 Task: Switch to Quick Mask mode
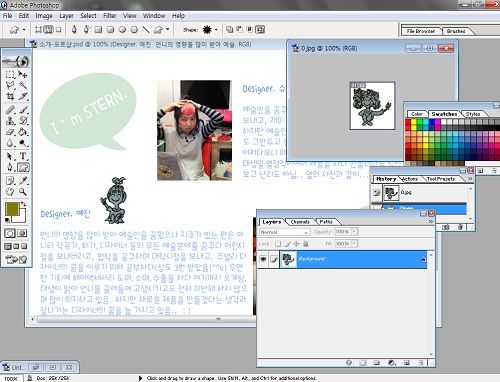click(22, 233)
